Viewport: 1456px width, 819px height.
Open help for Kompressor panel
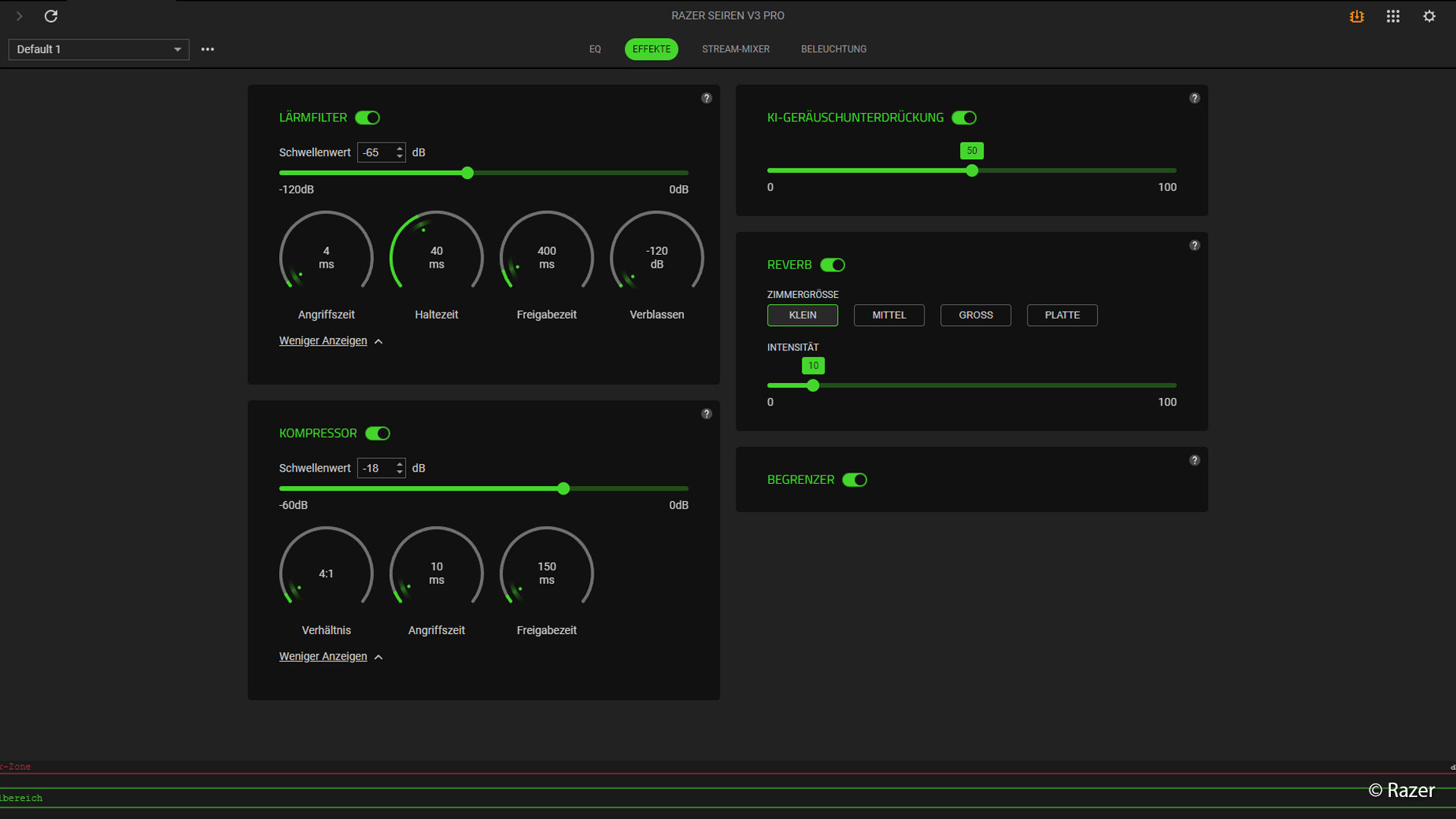pyautogui.click(x=707, y=413)
